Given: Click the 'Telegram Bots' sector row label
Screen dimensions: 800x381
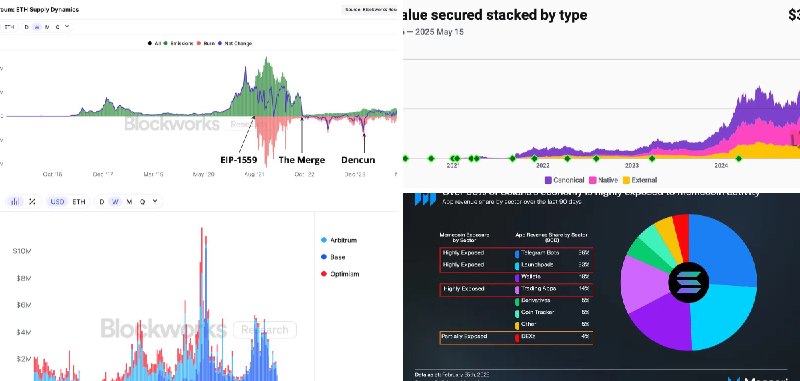Looking at the screenshot, I should [x=540, y=253].
